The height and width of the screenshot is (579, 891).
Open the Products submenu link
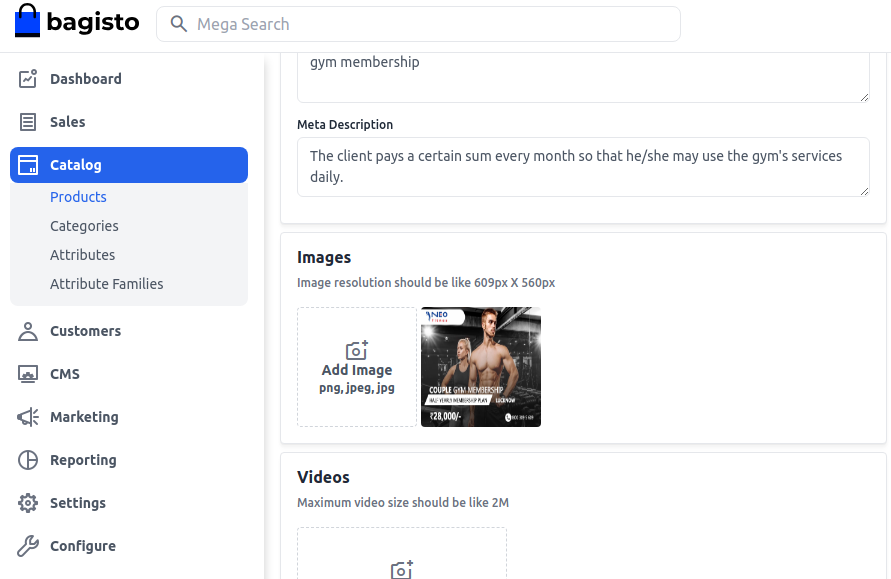78,197
